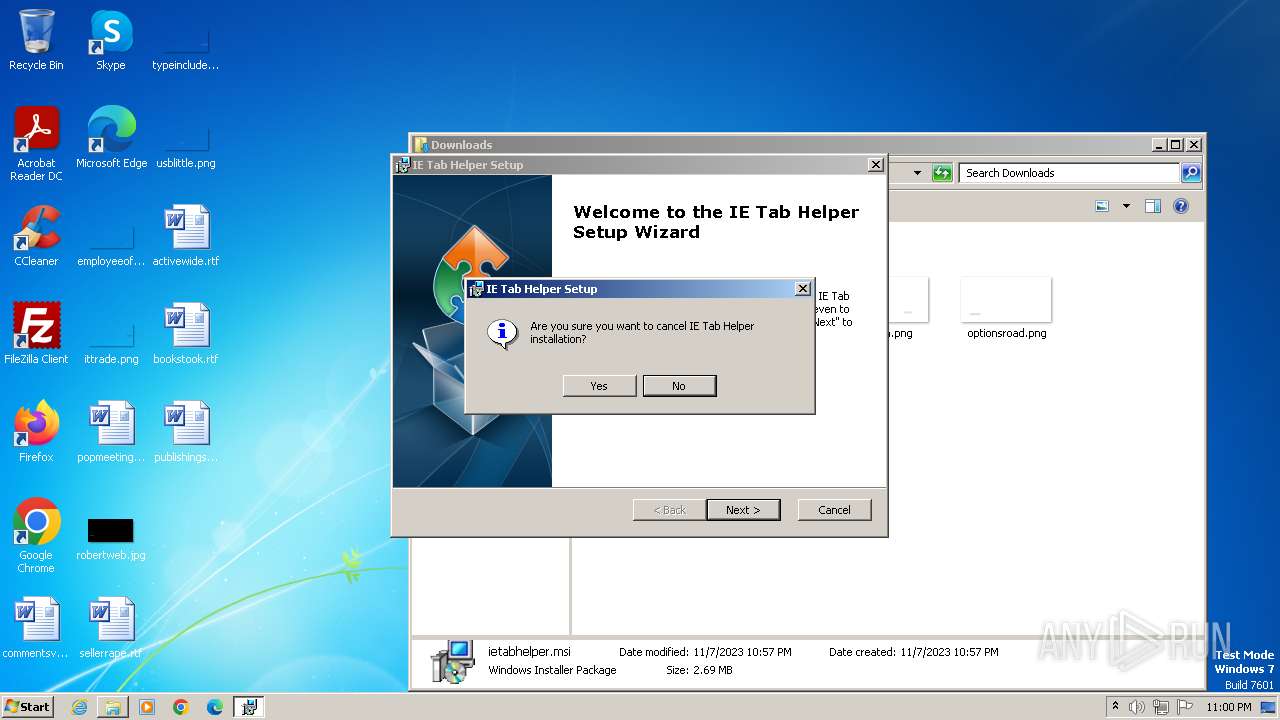Viewport: 1280px width, 720px height.
Task: Open Internet Explorer from taskbar
Action: (79, 707)
